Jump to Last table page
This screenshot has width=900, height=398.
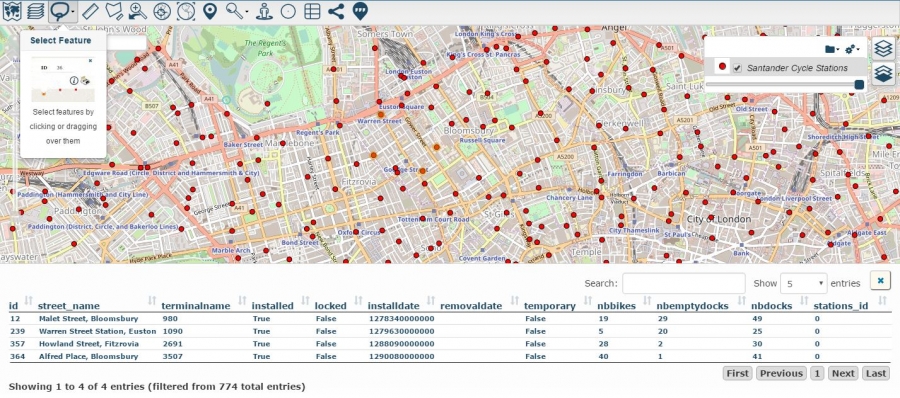[876, 373]
